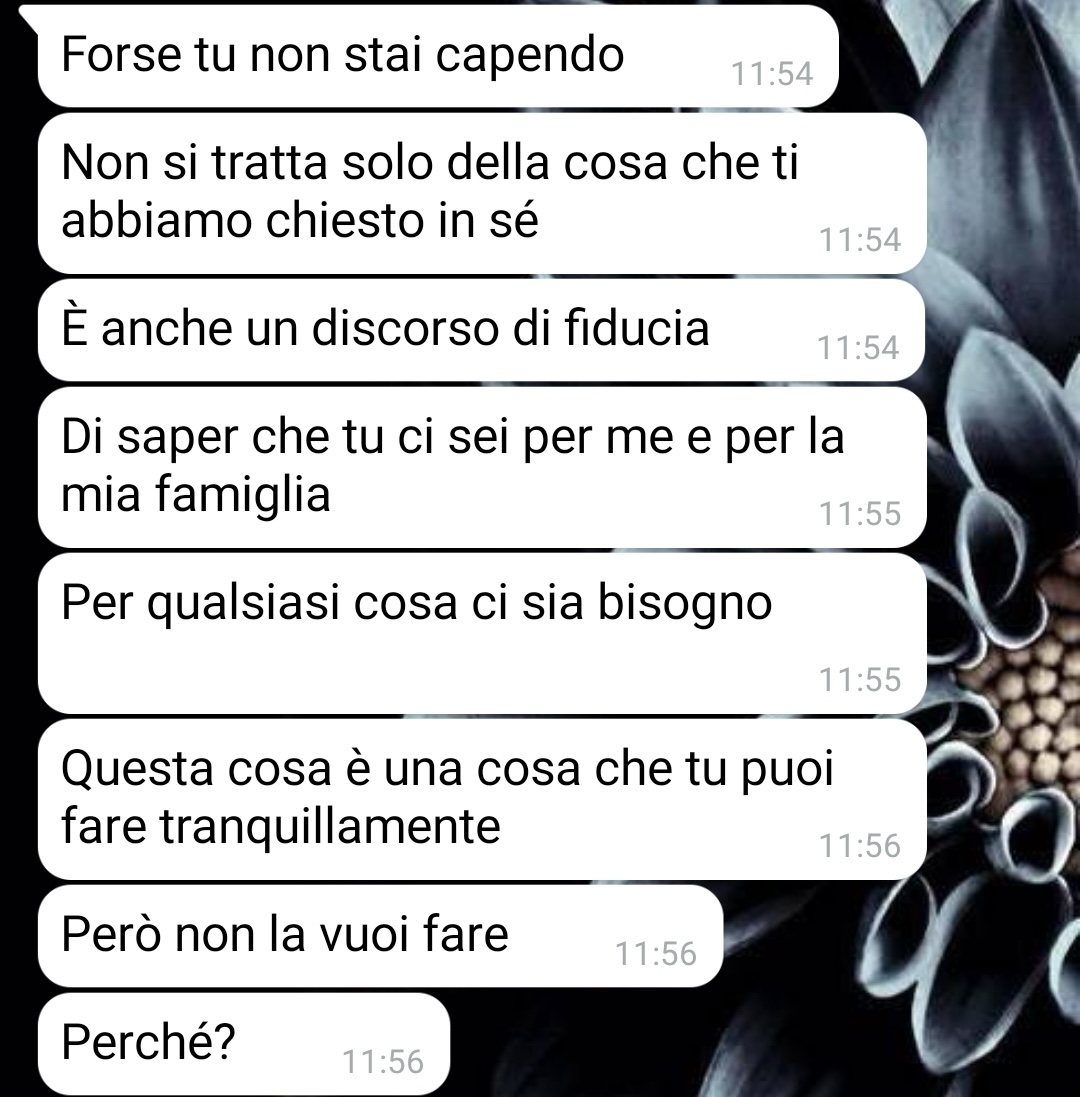Viewport: 1080px width, 1097px height.
Task: Tap the message 'Forse tu non stai capendo'
Action: tap(437, 56)
